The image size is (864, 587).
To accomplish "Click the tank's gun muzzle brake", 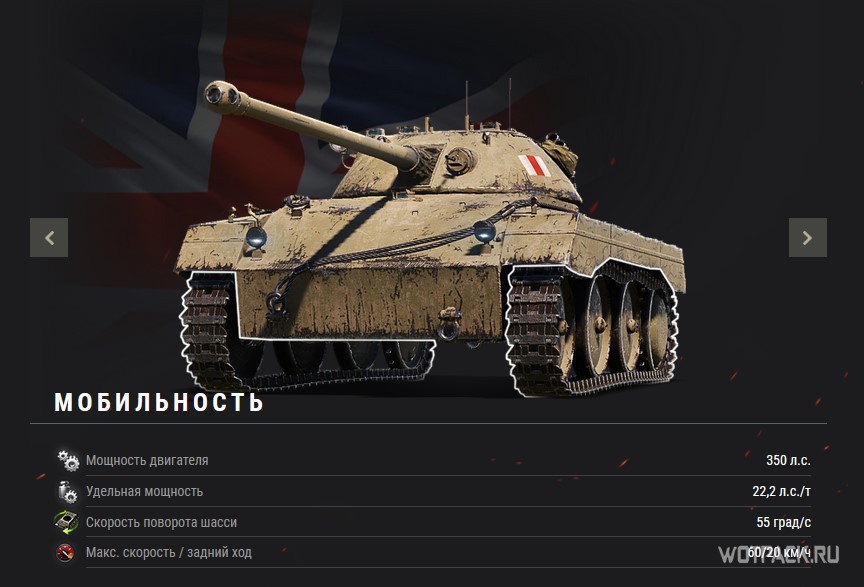I will tap(223, 97).
